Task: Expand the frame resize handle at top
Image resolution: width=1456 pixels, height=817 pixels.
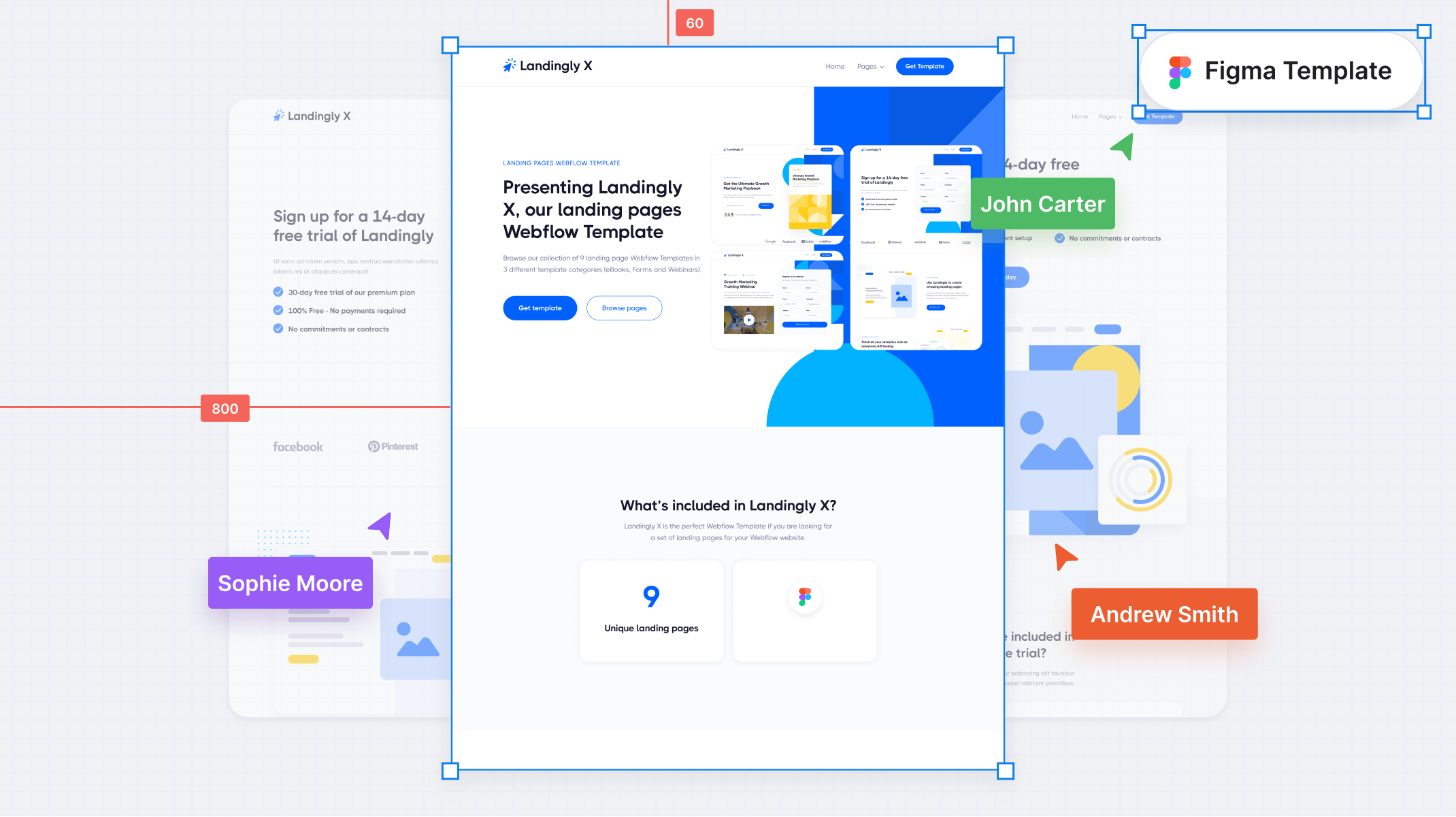Action: tap(729, 44)
